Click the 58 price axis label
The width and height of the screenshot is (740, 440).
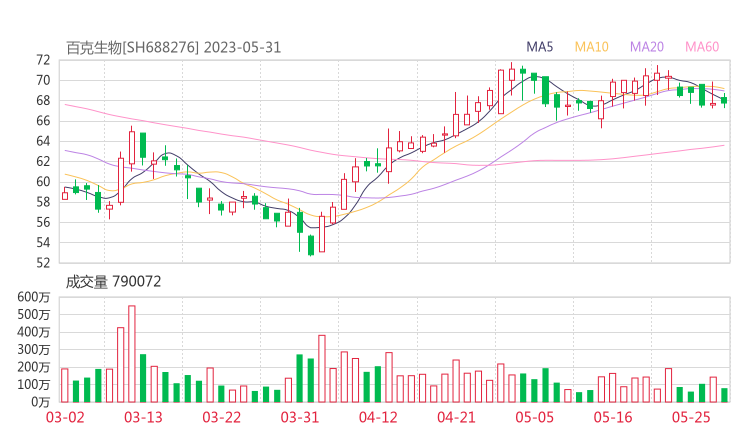click(43, 202)
